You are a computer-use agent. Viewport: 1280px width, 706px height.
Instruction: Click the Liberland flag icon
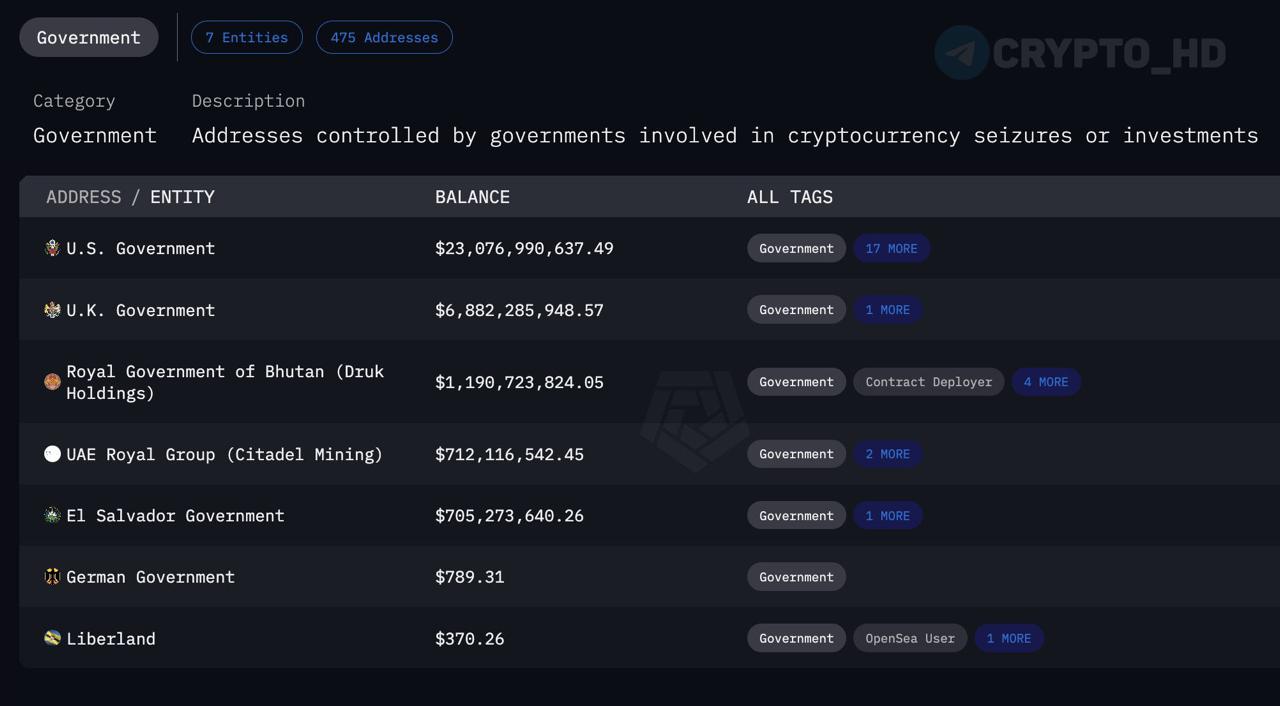click(53, 638)
